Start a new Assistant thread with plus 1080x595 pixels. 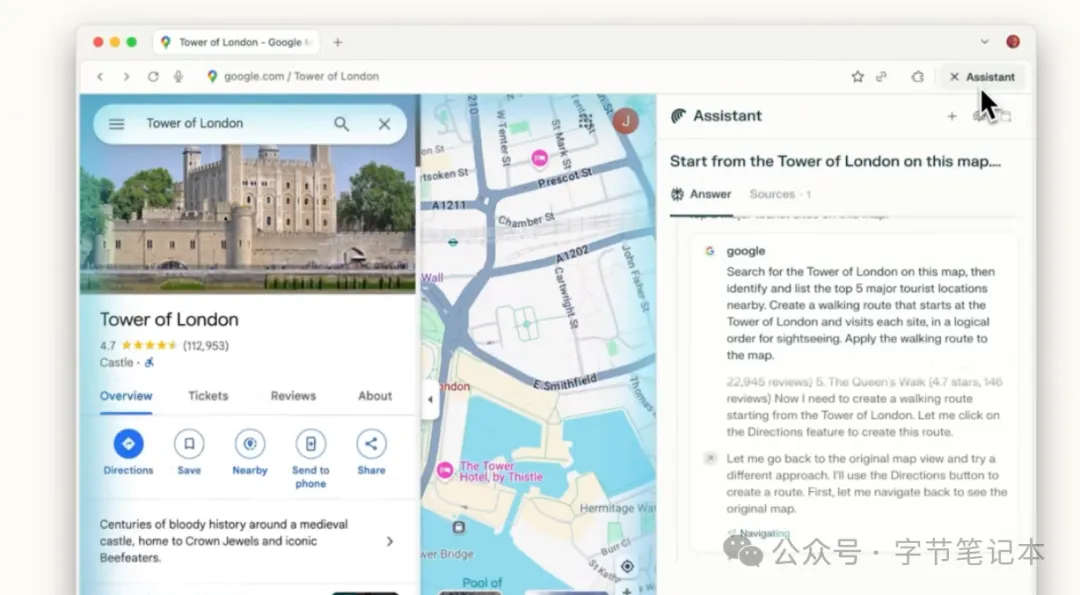pyautogui.click(x=952, y=116)
